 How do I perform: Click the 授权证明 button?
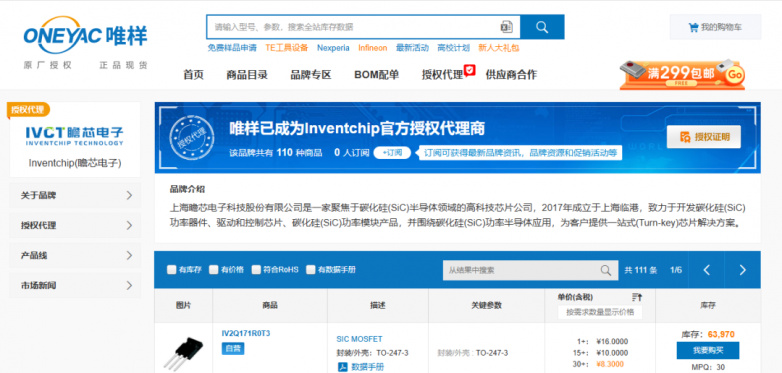(704, 137)
